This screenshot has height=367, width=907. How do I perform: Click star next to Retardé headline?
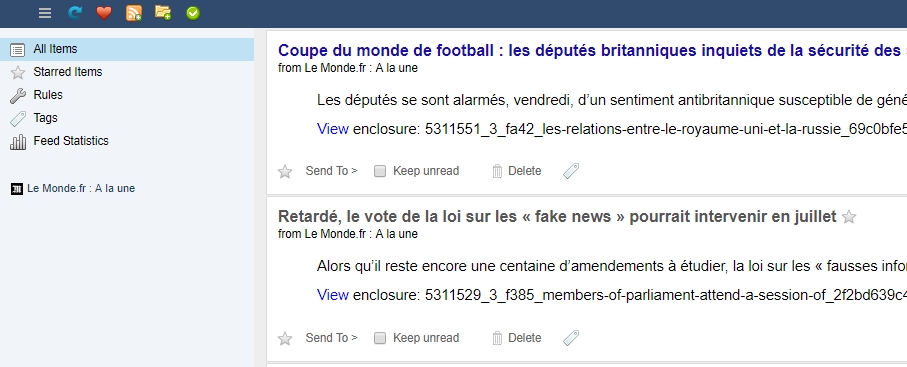tap(849, 217)
